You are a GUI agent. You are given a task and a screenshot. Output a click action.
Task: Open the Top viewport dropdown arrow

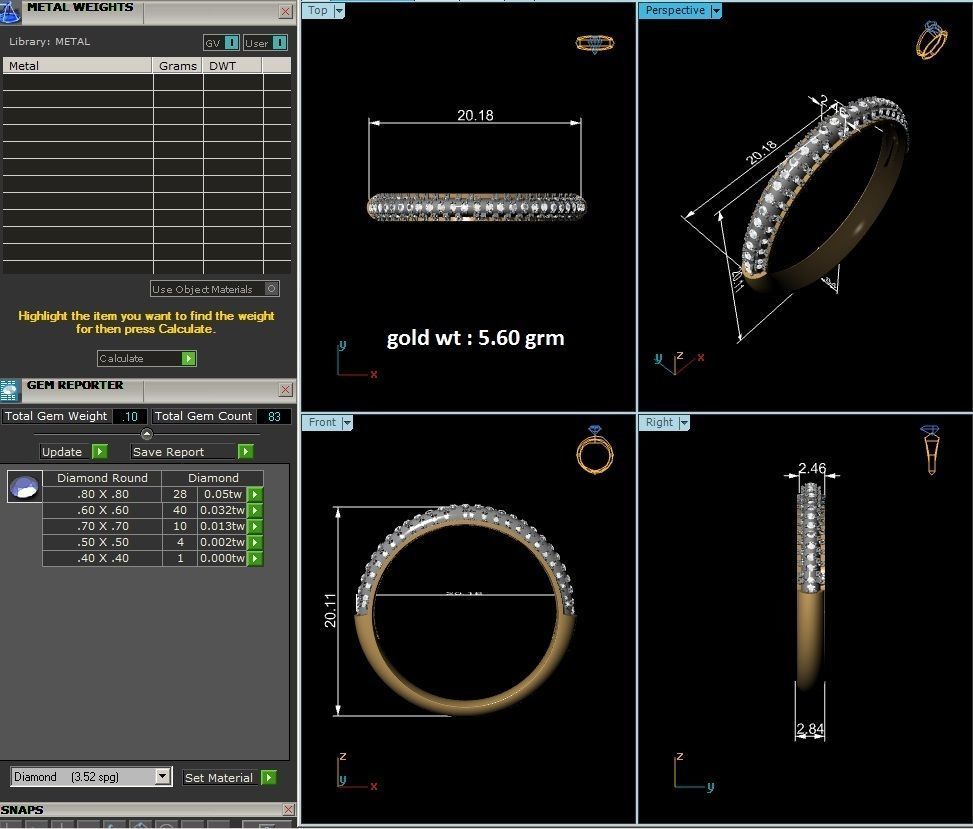coord(339,11)
